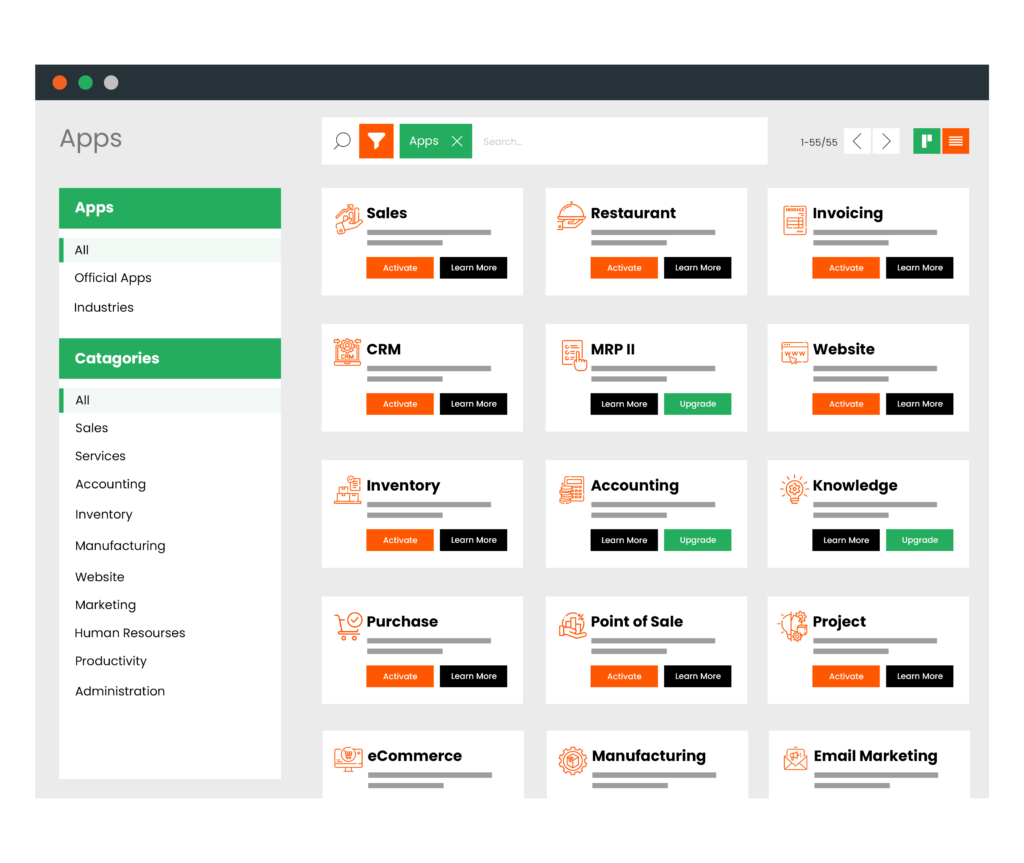Go to previous page of apps
This screenshot has height=863, width=1024.
[x=857, y=141]
